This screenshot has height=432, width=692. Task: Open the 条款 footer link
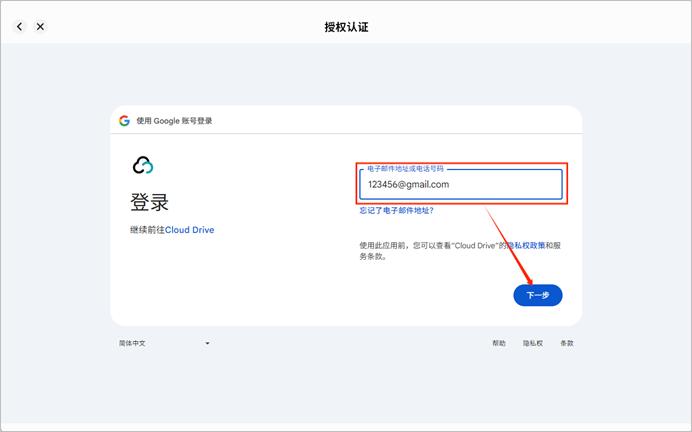point(567,343)
